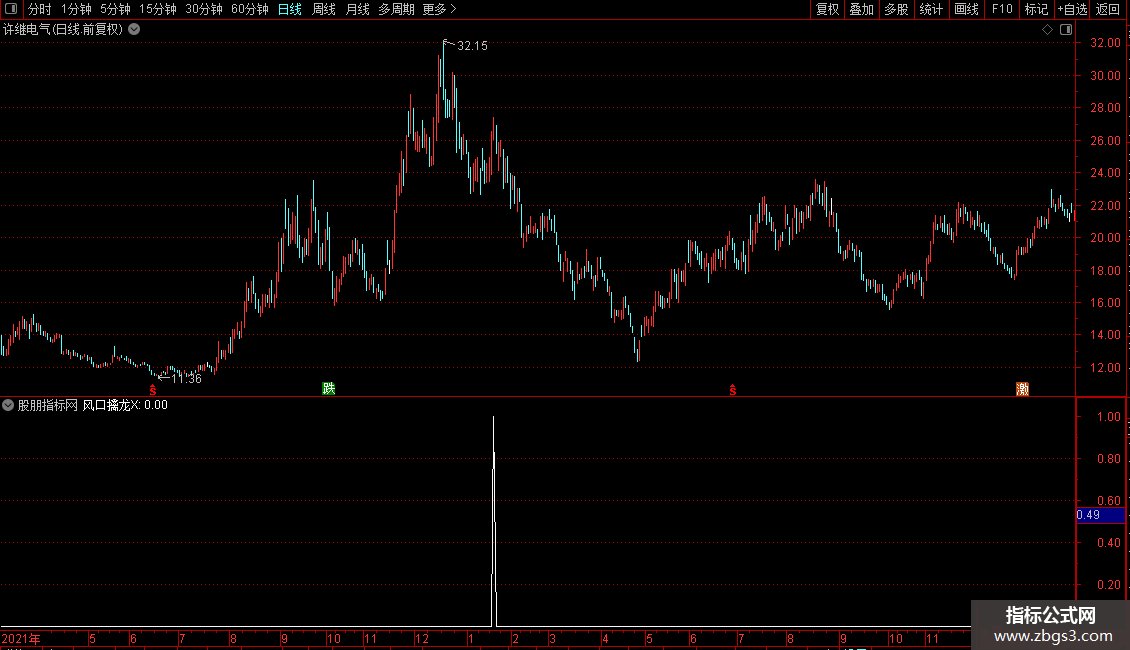Click the second red S signal marker

pyautogui.click(x=733, y=390)
